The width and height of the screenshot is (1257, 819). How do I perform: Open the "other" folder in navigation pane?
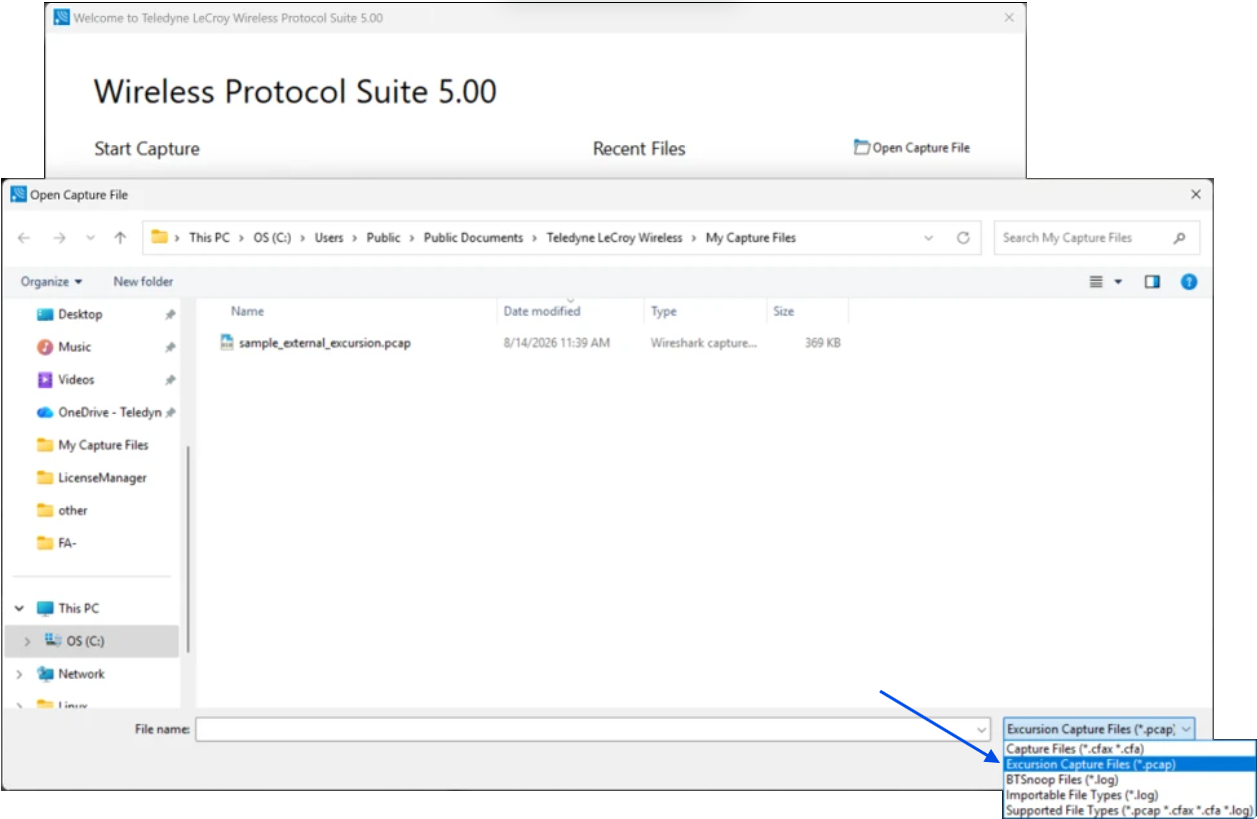[x=72, y=510]
